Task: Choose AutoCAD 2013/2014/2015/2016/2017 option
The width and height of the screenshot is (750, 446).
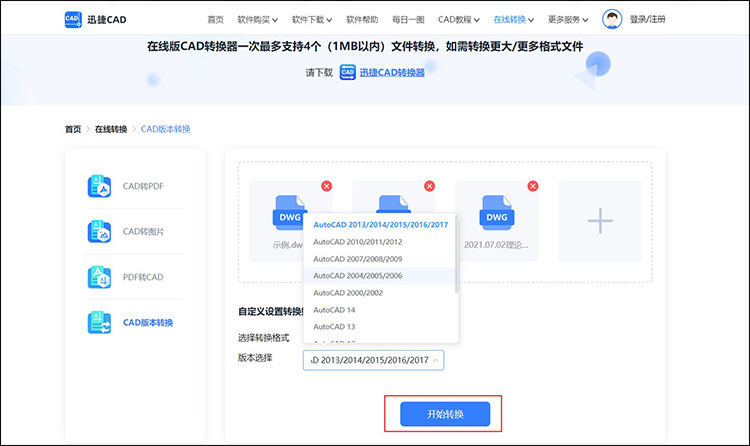Action: pos(381,225)
